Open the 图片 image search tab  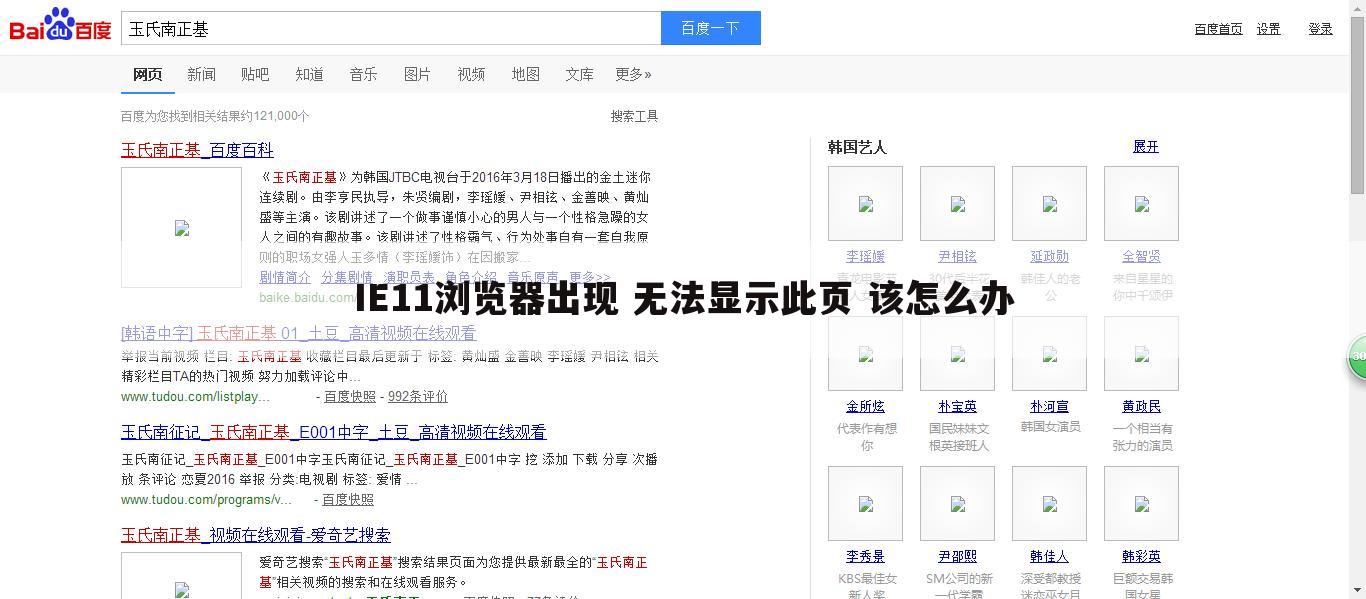coord(417,74)
